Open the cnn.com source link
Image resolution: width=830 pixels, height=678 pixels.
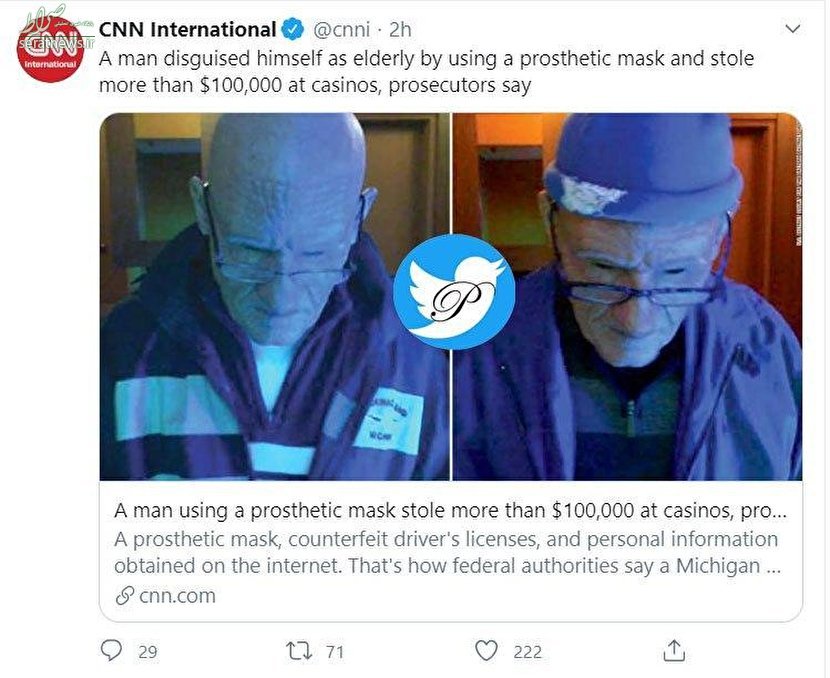tap(177, 596)
